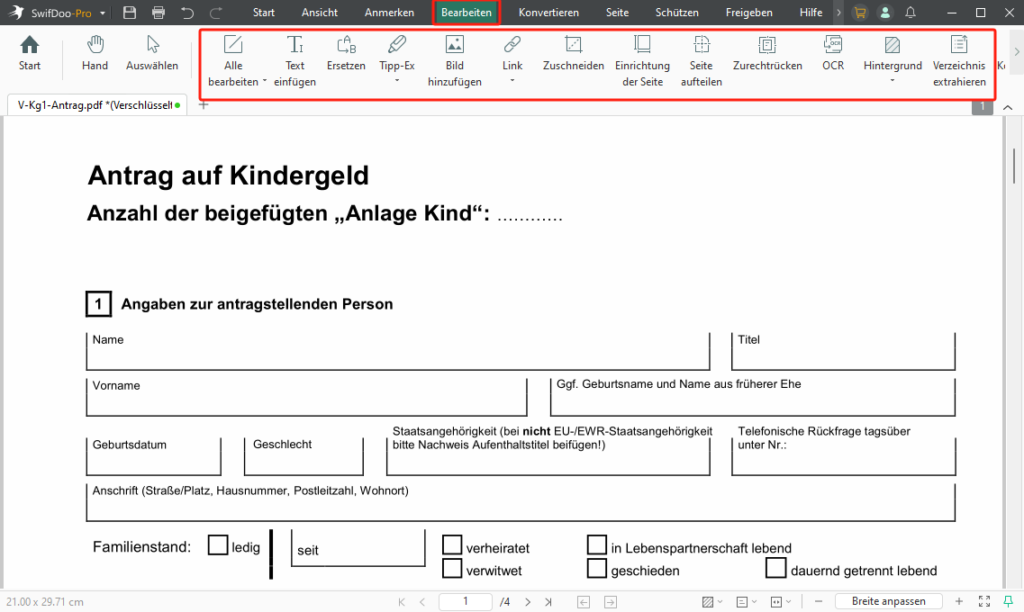The width and height of the screenshot is (1024, 612).
Task: Select the Zuschneiden crop tool
Action: pyautogui.click(x=573, y=53)
